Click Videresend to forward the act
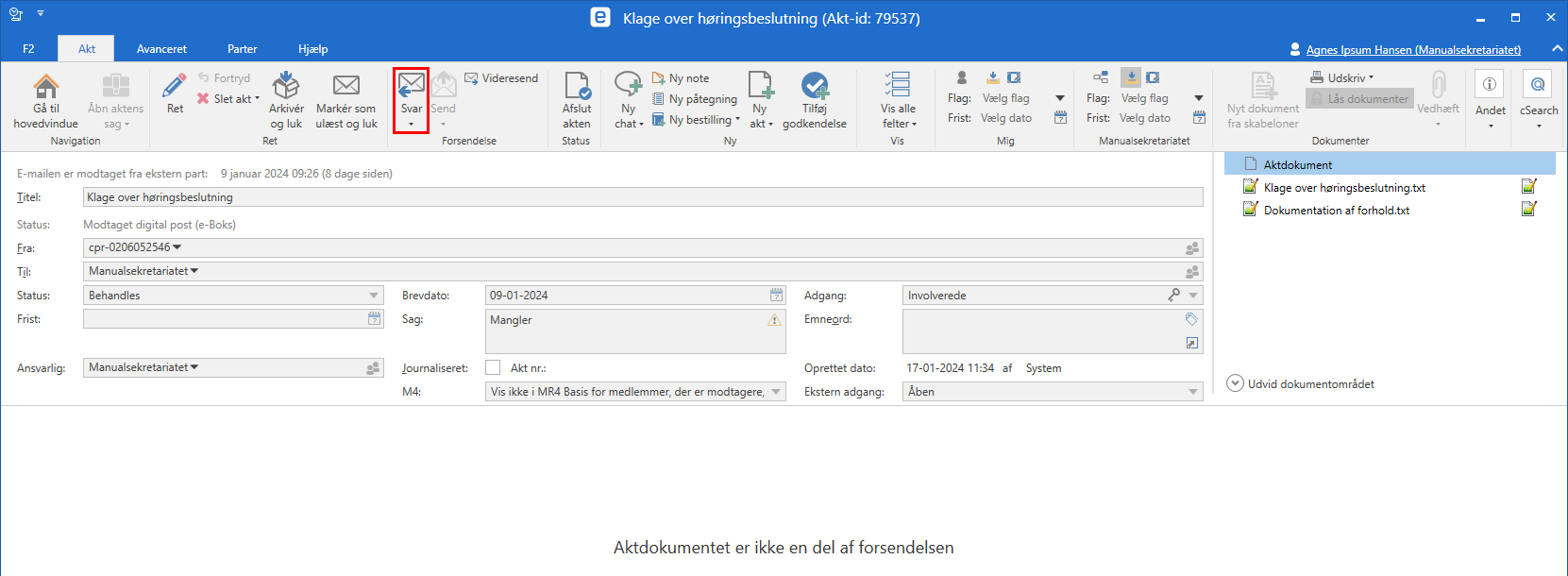This screenshot has height=576, width=1568. click(501, 78)
